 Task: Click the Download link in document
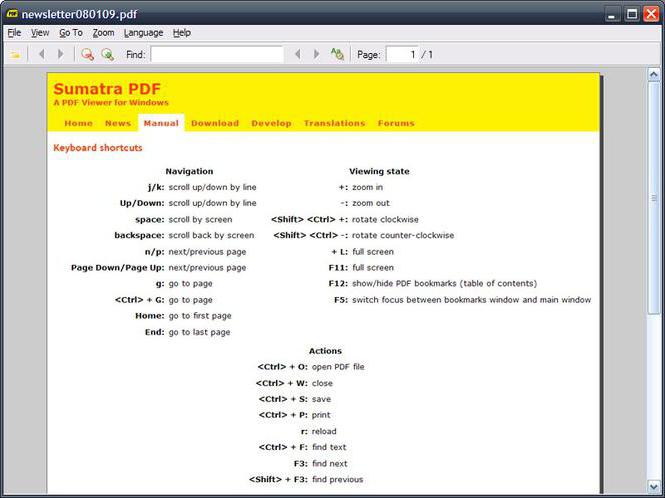[215, 123]
